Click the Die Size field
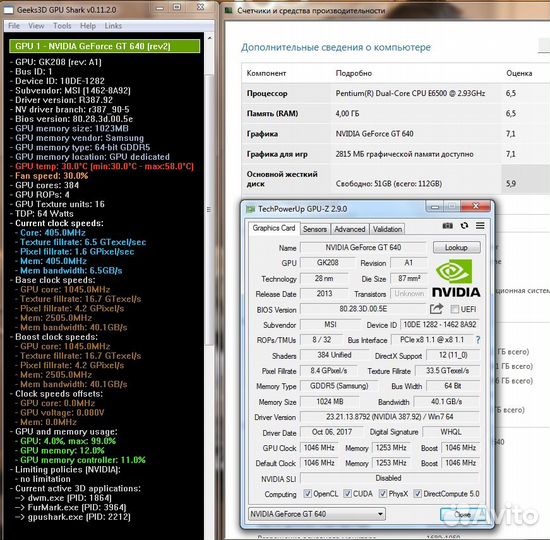Image resolution: width=550 pixels, height=540 pixels. point(409,279)
